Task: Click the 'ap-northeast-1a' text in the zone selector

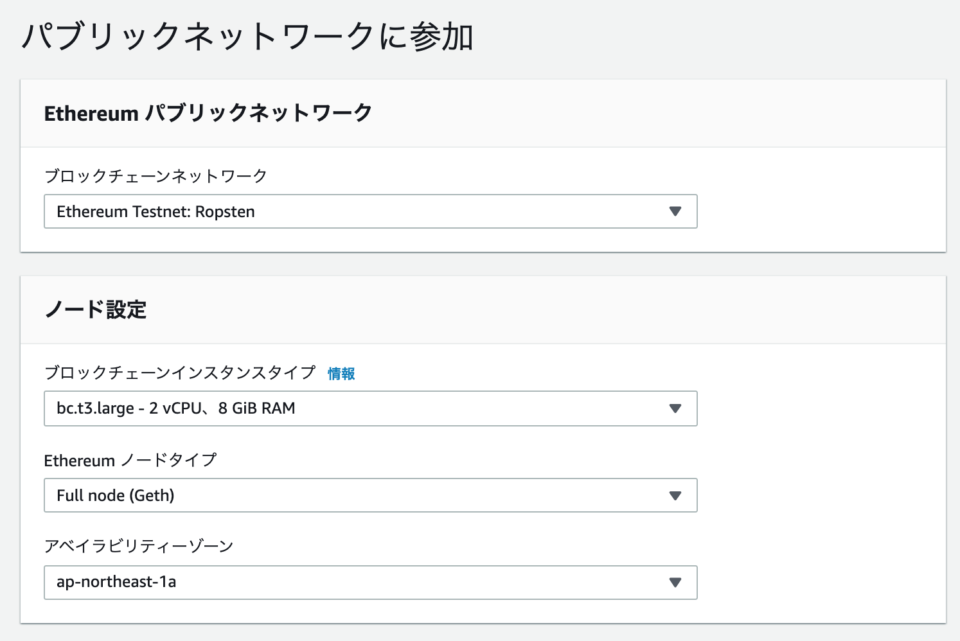Action: point(116,582)
